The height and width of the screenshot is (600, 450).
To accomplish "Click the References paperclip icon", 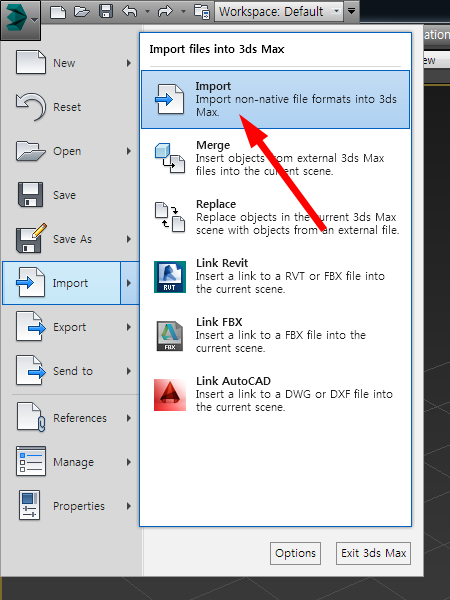I will click(x=31, y=417).
